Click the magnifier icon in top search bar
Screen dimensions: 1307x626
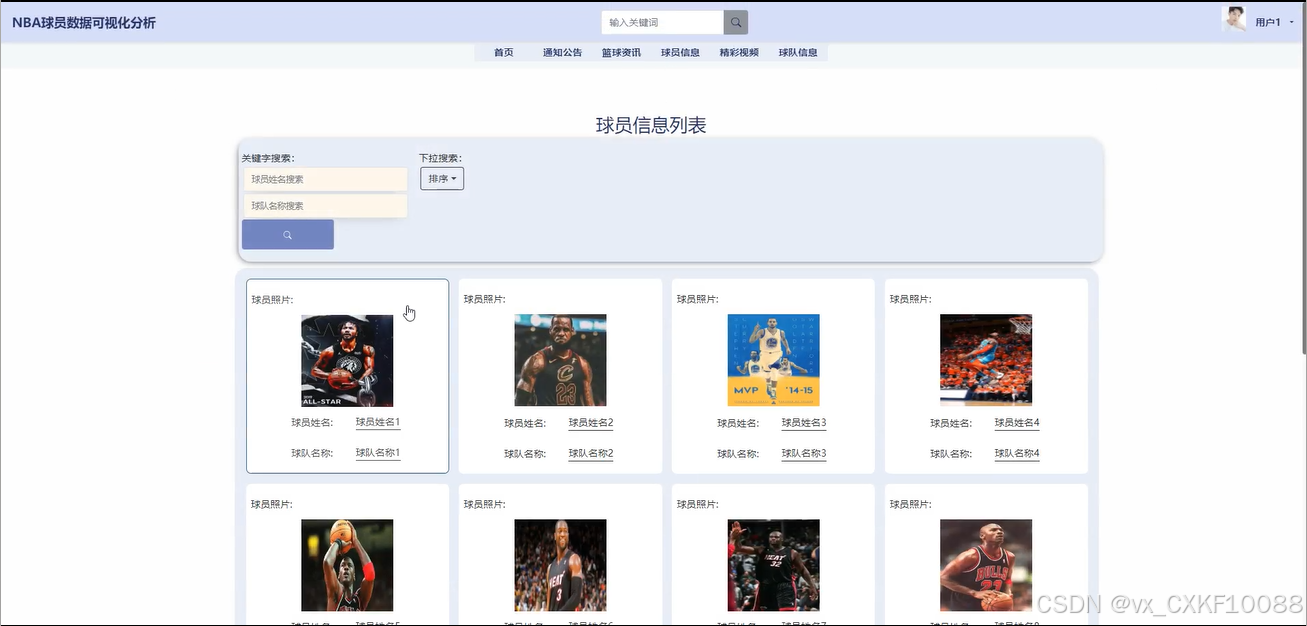coord(736,22)
